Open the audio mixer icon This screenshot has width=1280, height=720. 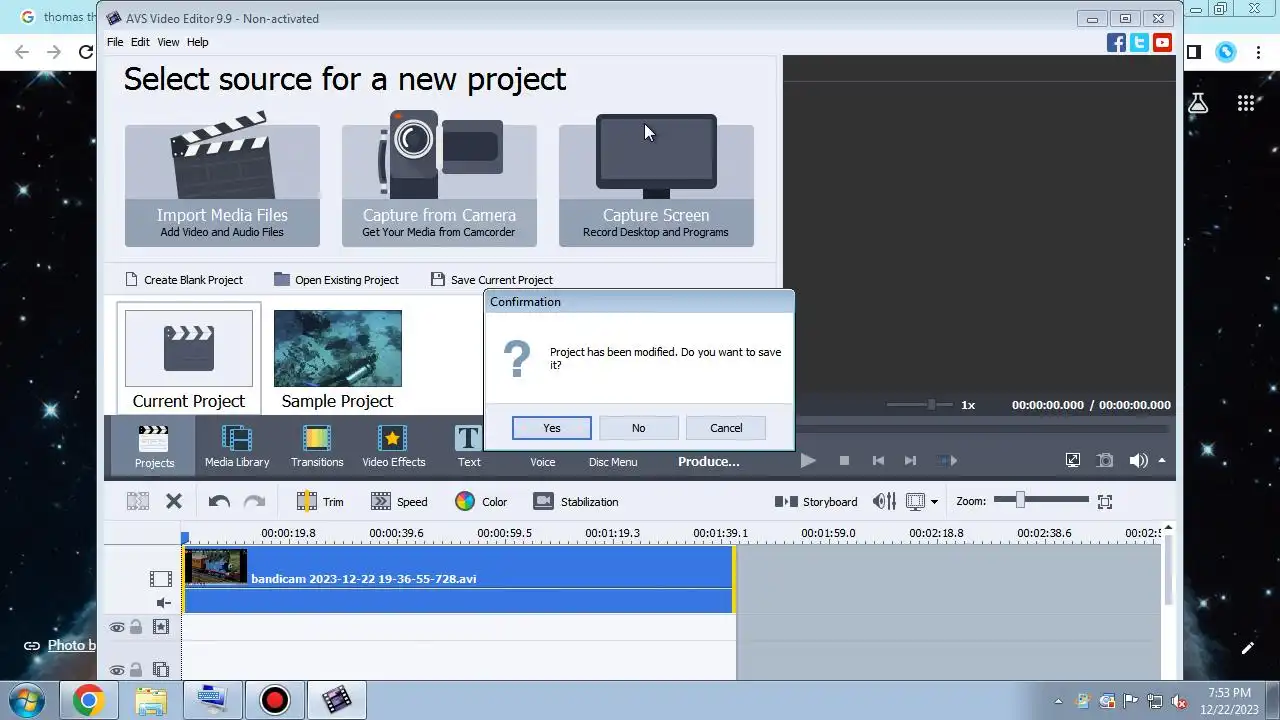(x=884, y=501)
